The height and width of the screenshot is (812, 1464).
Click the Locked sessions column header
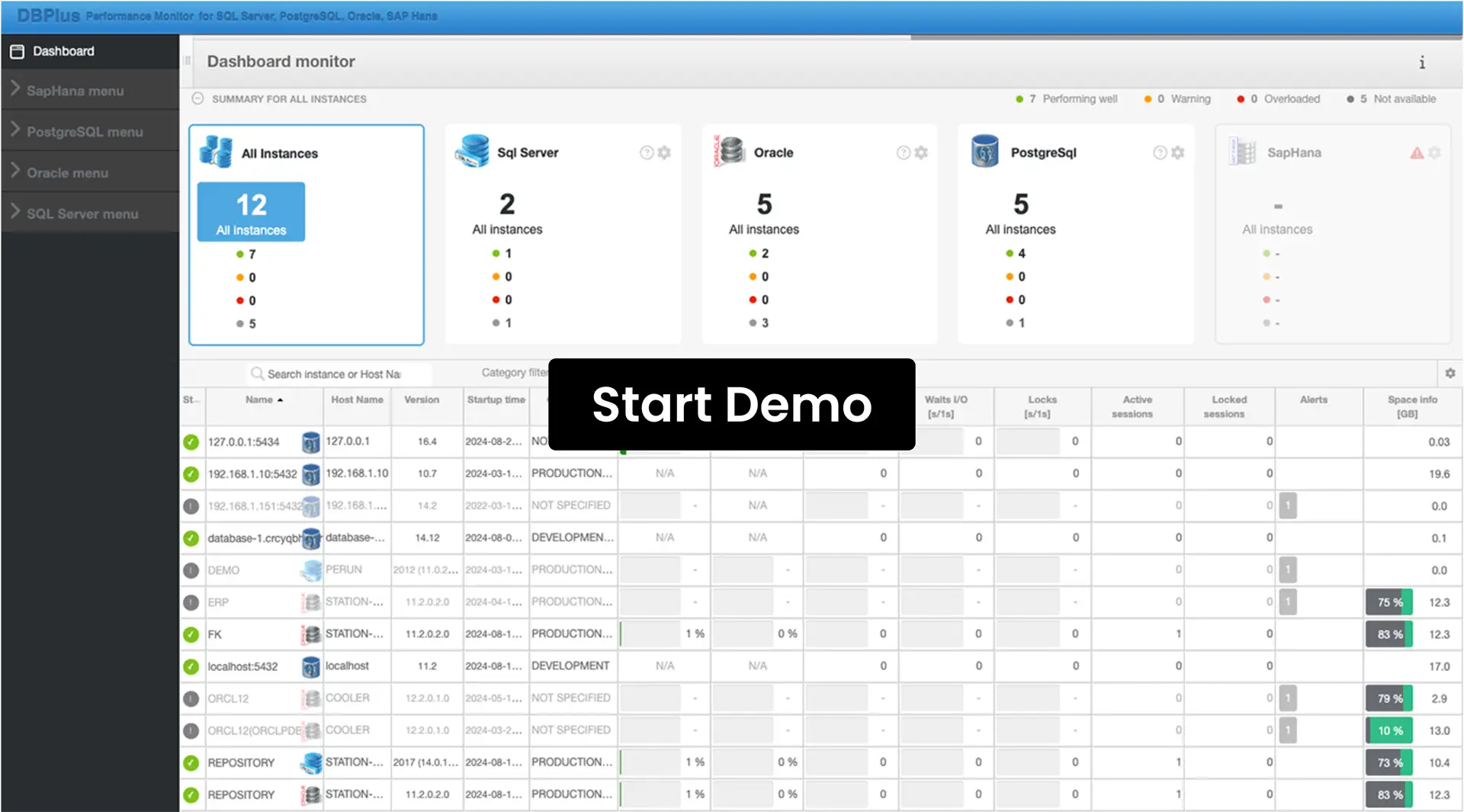[x=1229, y=407]
